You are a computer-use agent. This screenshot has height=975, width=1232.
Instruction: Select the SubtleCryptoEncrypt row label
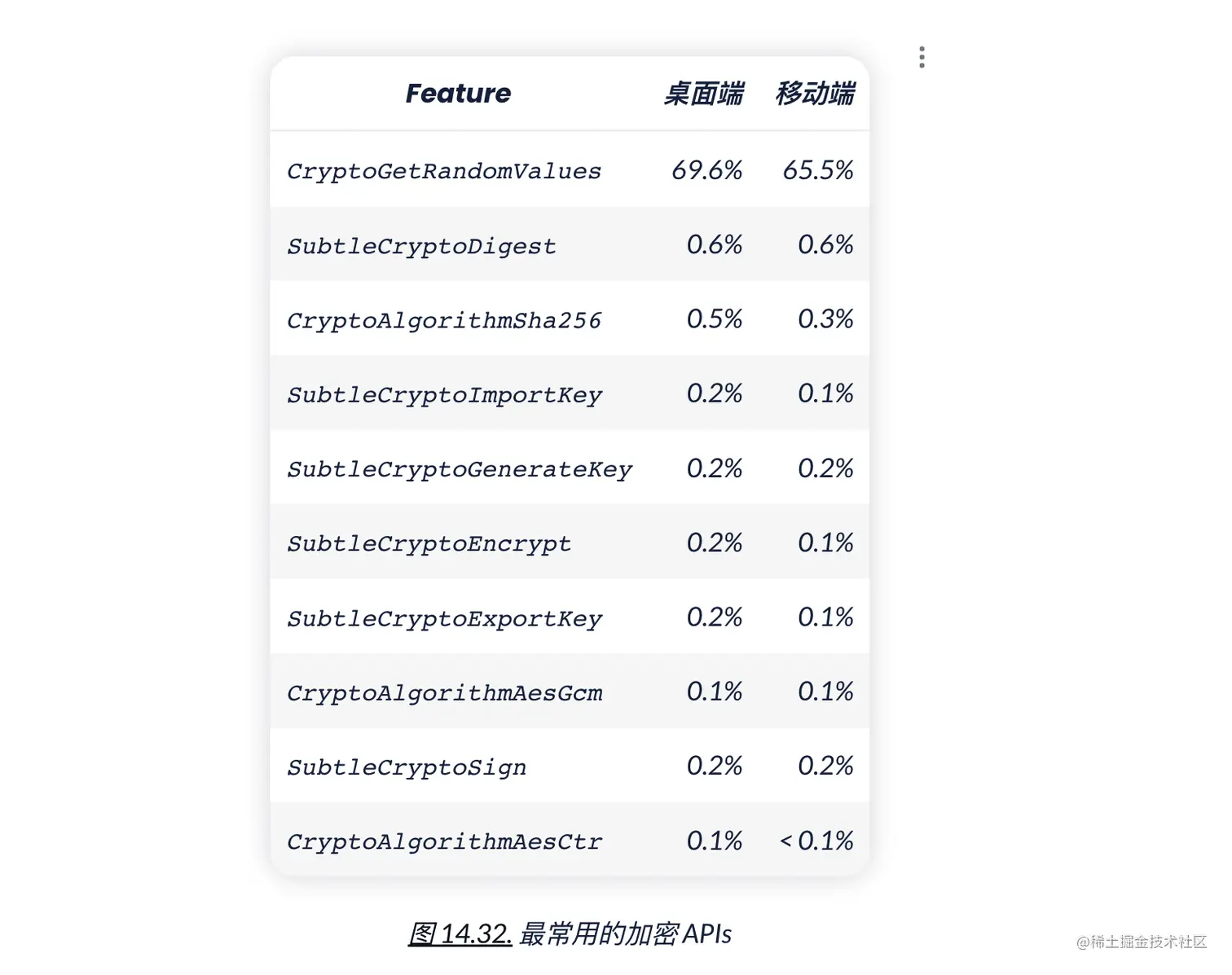coord(429,543)
